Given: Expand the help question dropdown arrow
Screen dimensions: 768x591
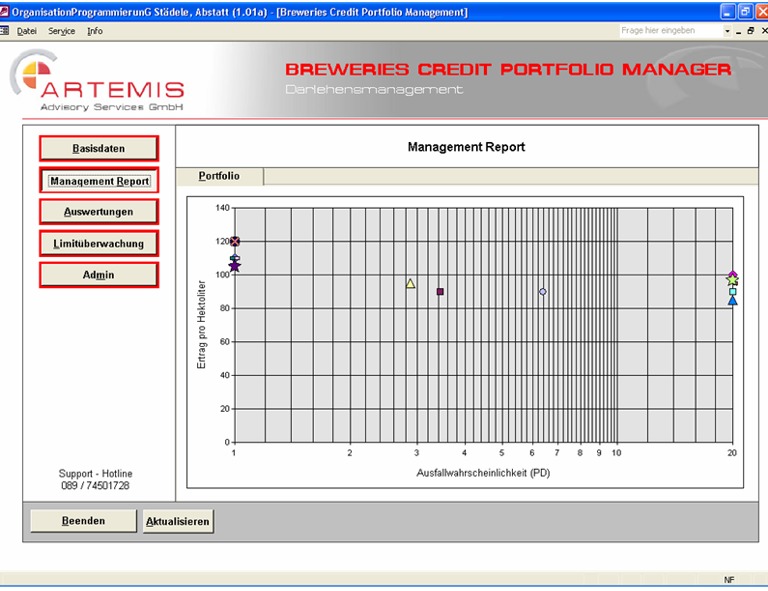Looking at the screenshot, I should (x=727, y=31).
